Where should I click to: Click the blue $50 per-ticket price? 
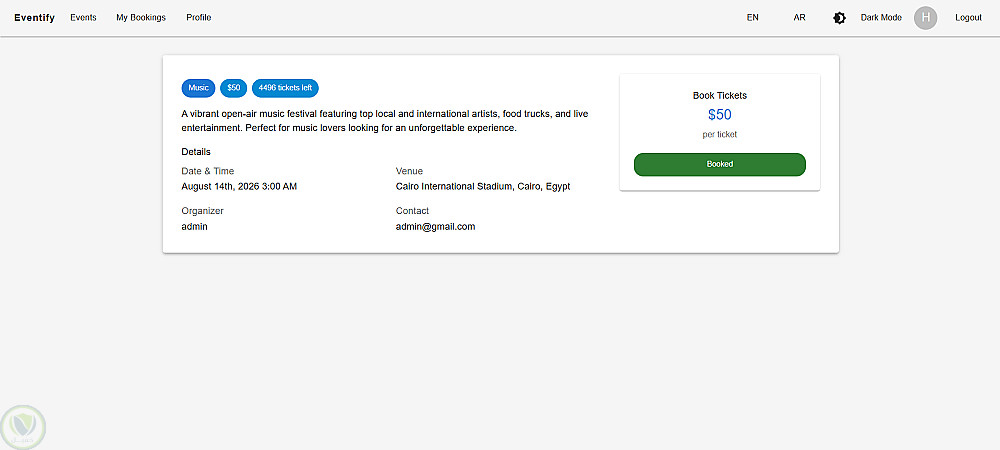(x=720, y=115)
